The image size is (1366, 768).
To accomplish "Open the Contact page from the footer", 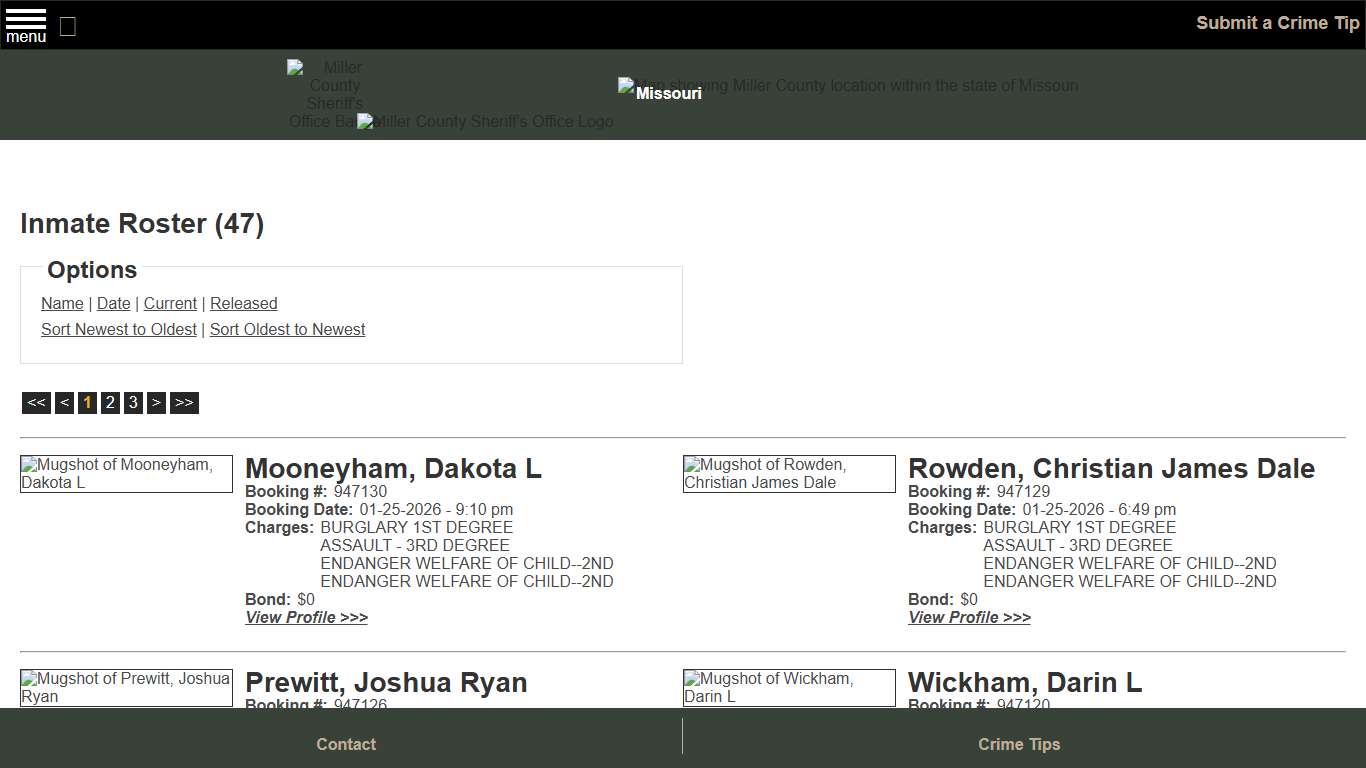I will click(346, 744).
